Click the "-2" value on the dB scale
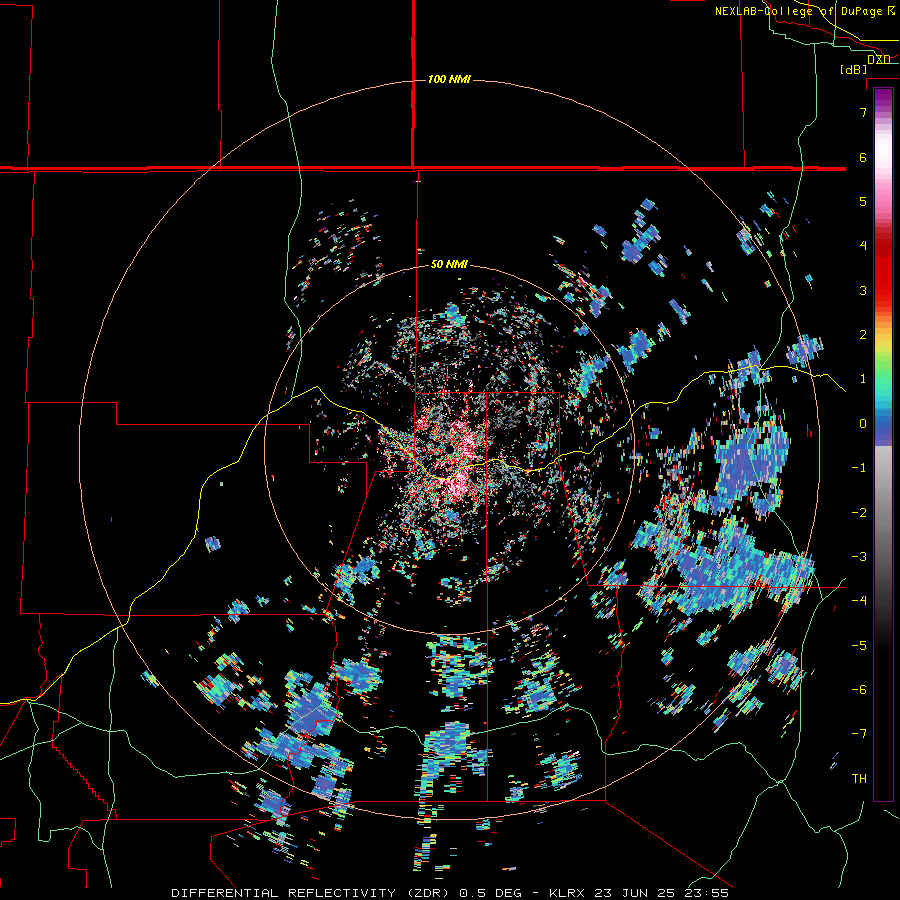The image size is (900, 900). (x=859, y=512)
